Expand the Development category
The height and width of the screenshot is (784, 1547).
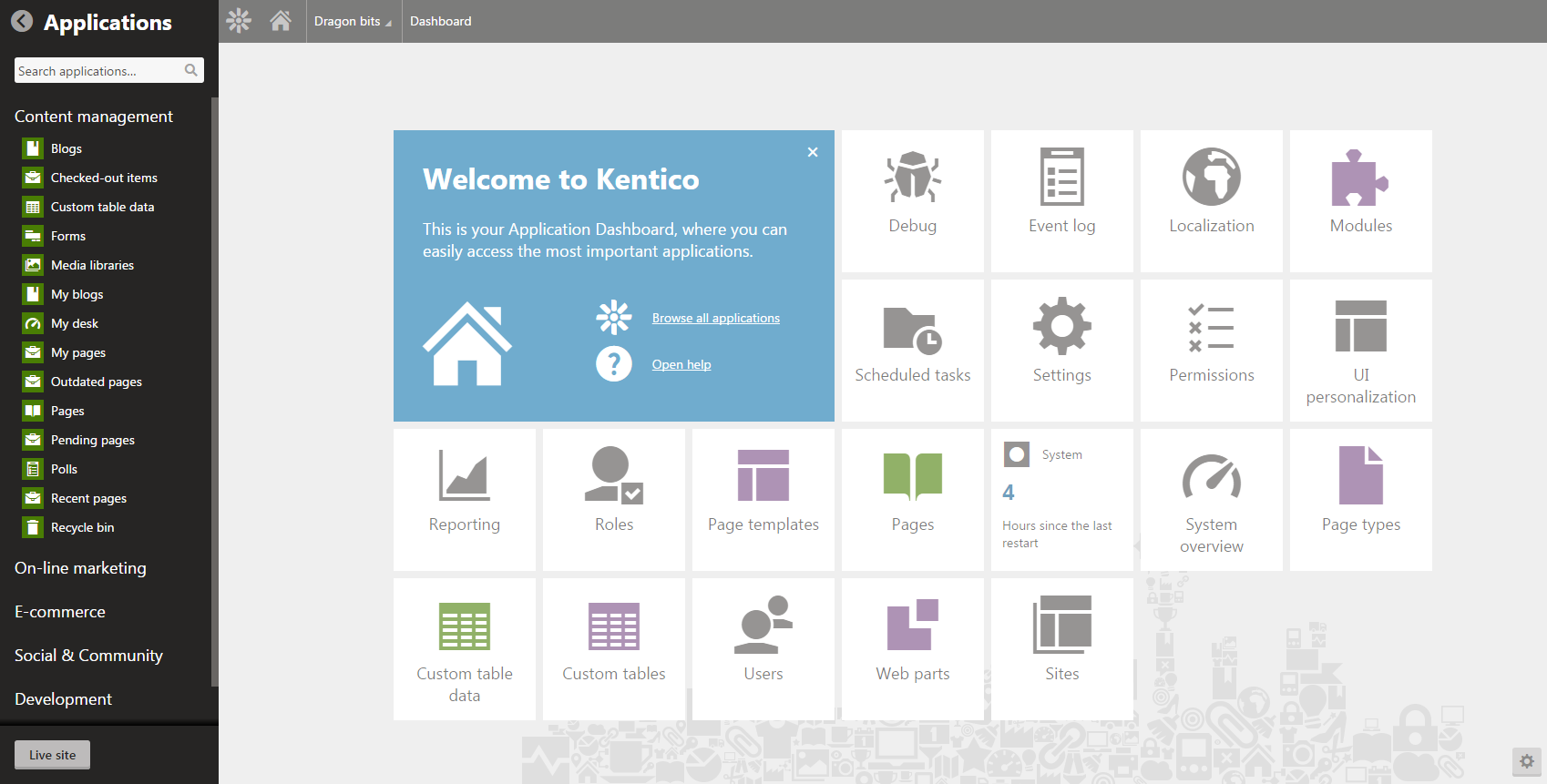[x=64, y=699]
